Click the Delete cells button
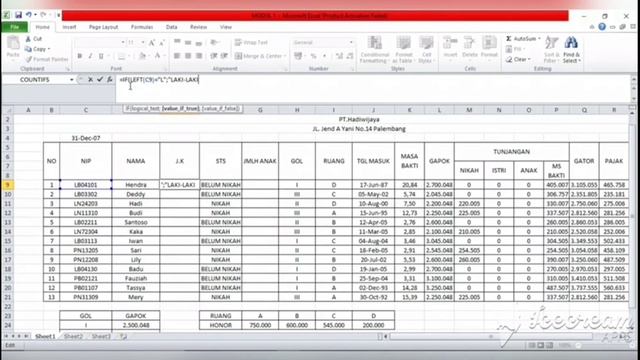640x360 pixels. coord(469,48)
